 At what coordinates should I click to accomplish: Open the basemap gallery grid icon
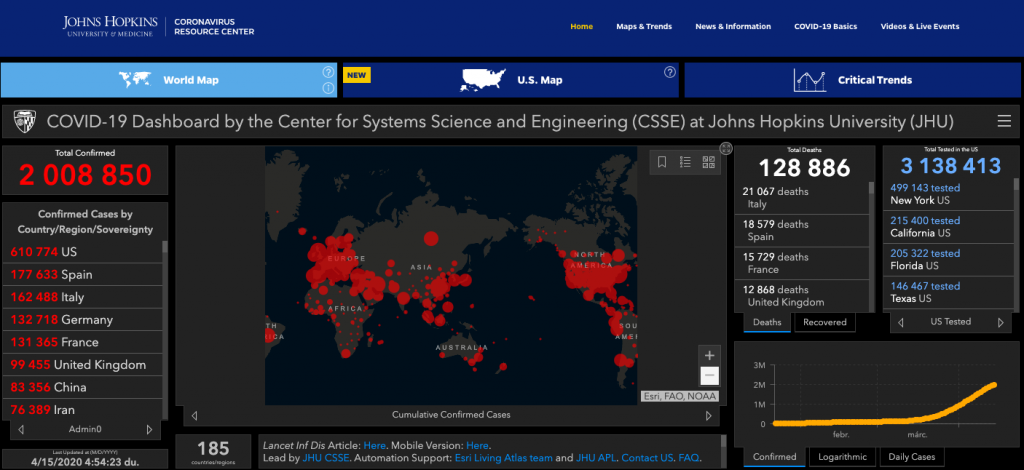coord(709,162)
